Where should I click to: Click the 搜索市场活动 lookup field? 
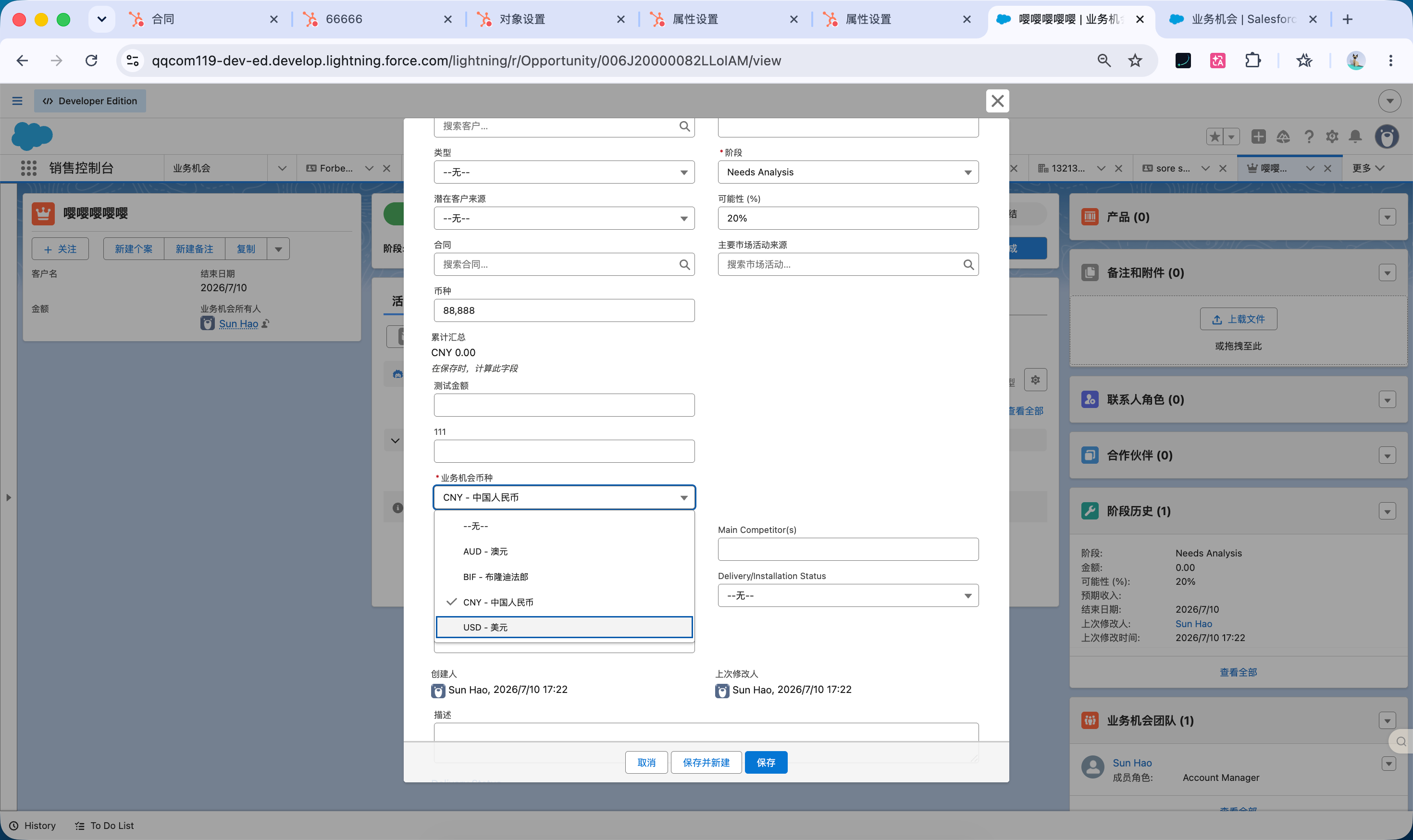pos(848,264)
